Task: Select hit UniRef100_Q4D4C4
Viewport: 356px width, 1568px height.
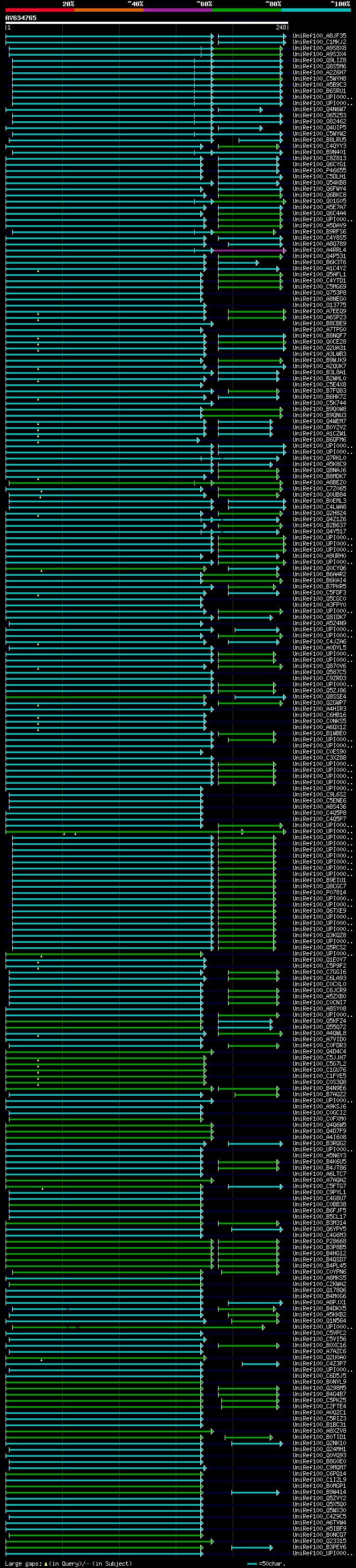Action: [x=319, y=1051]
